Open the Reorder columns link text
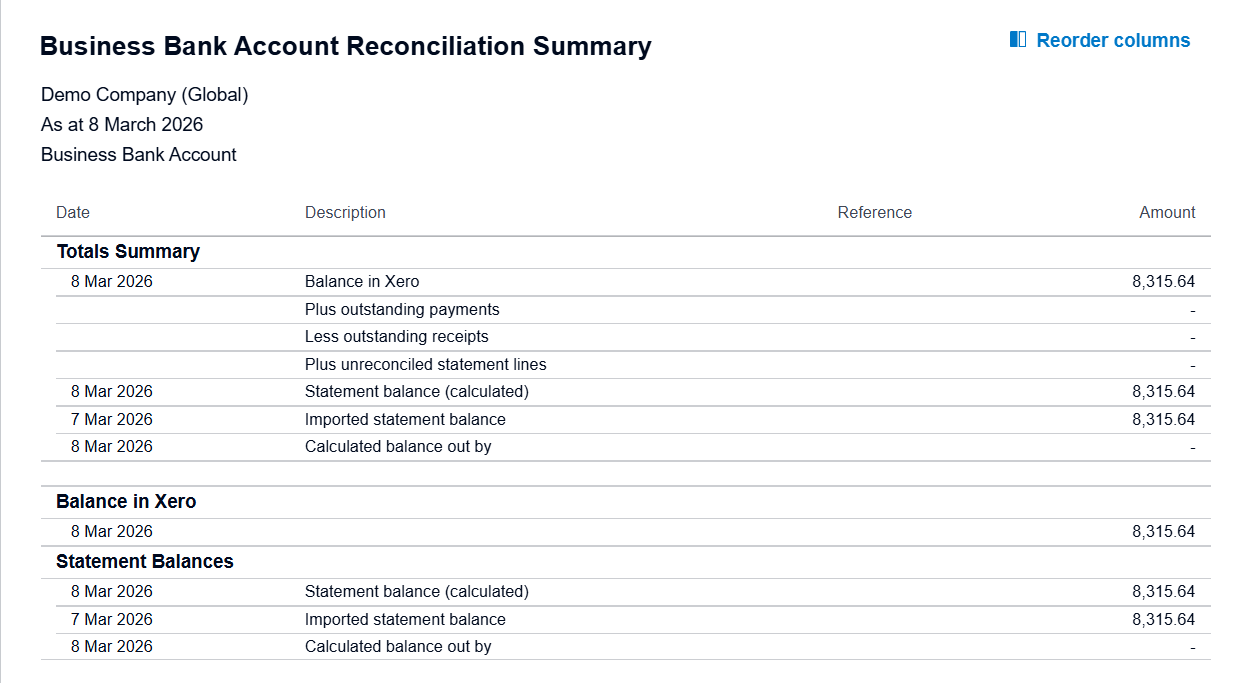 [x=1113, y=41]
